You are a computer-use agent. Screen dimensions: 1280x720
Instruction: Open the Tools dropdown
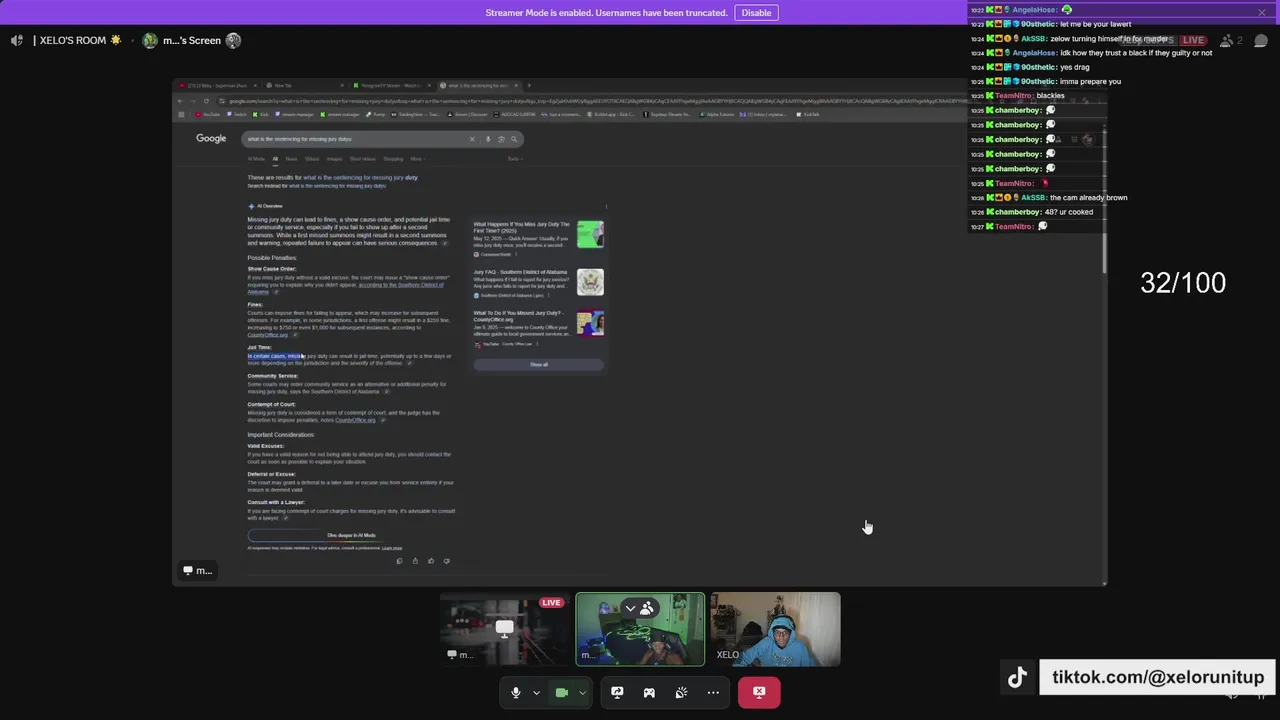(x=513, y=158)
